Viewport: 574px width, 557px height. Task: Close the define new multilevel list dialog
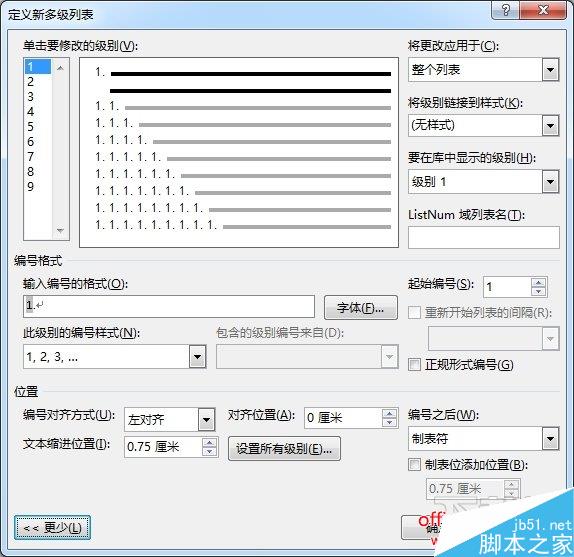pyautogui.click(x=543, y=10)
